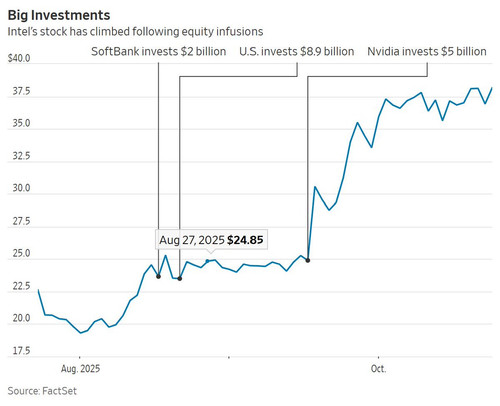Click the unlabeled September x-axis tick mark
Image resolution: width=500 pixels, height=406 pixels.
pos(229,358)
